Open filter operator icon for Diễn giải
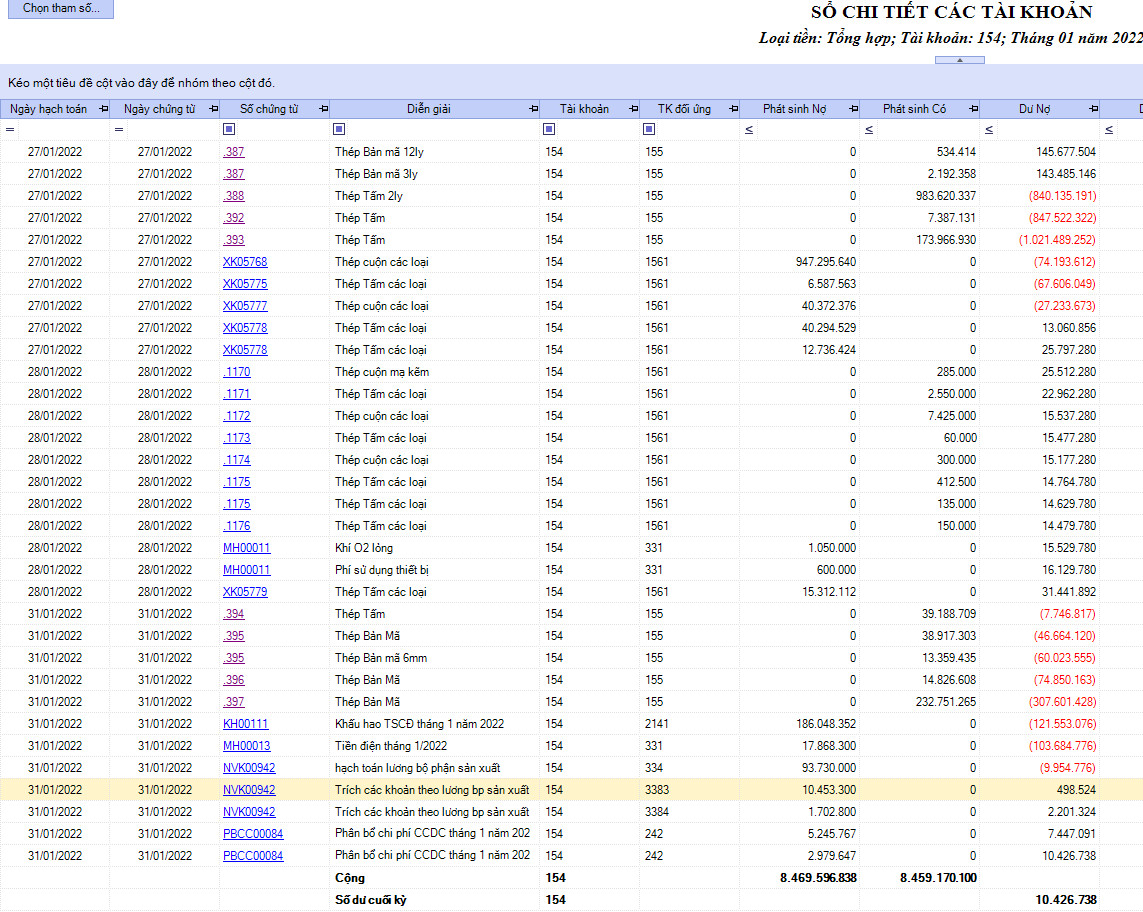The width and height of the screenshot is (1143, 912). coord(339,129)
